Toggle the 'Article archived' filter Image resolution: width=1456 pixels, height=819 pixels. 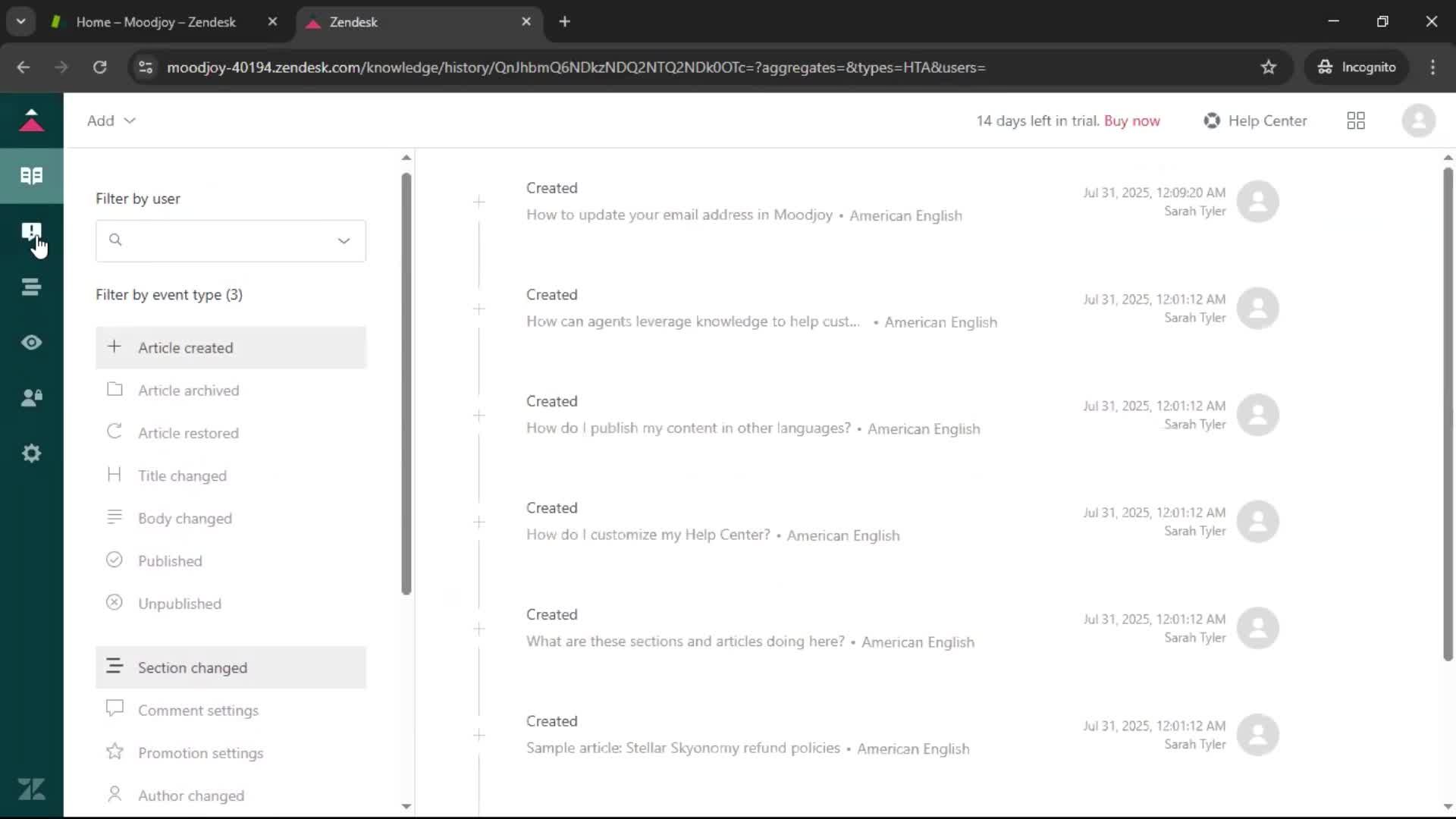click(231, 391)
